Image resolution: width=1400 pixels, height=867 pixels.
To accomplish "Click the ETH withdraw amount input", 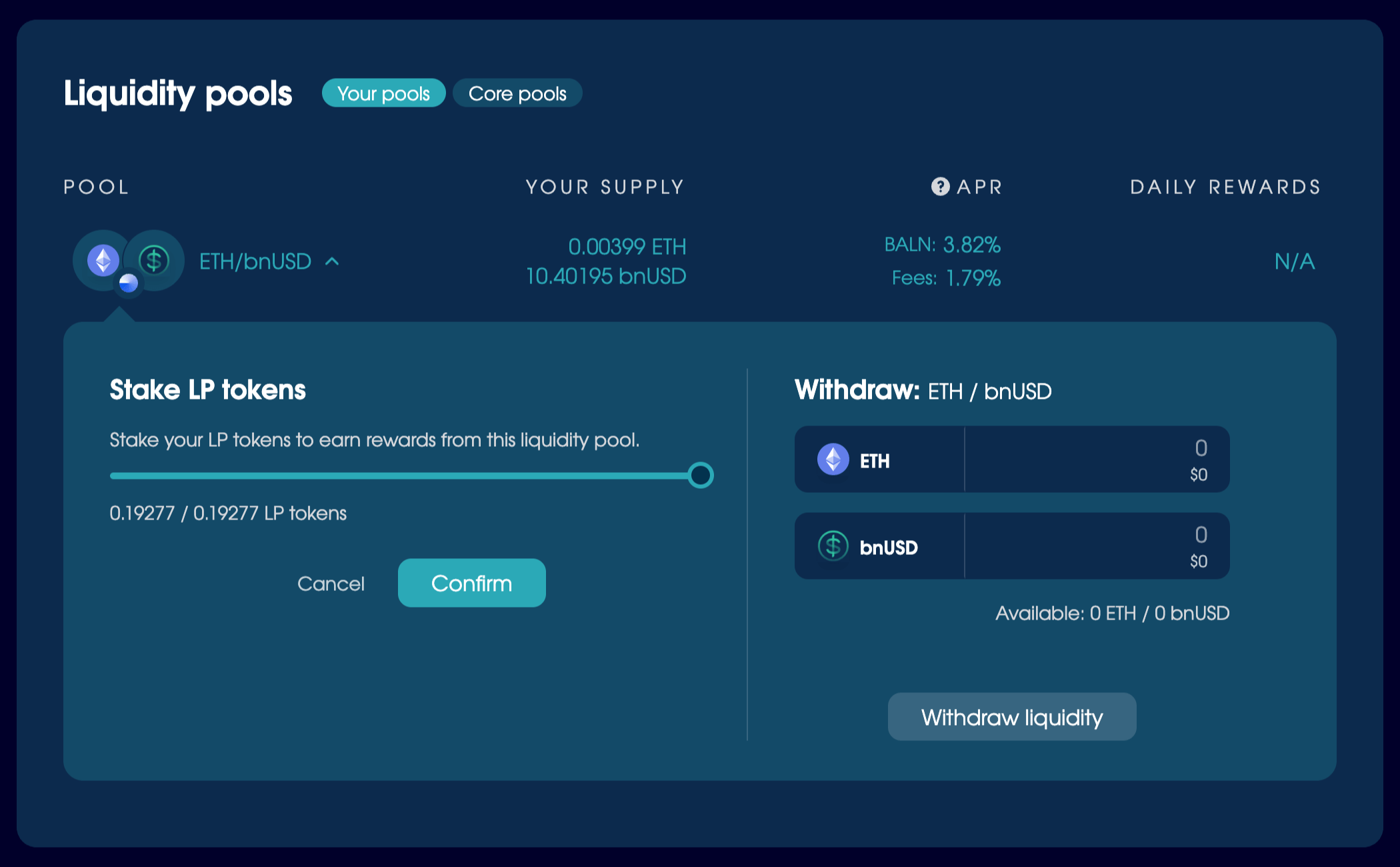I will pyautogui.click(x=1096, y=459).
